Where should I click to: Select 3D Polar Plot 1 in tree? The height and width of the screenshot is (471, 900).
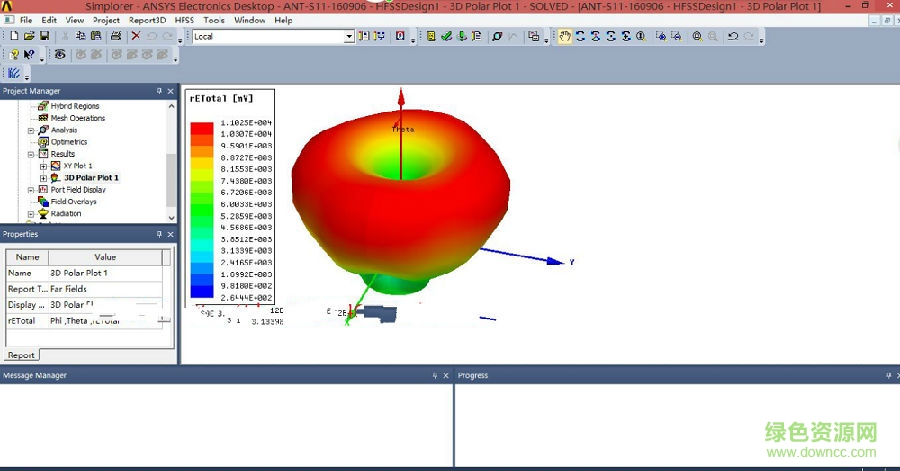pyautogui.click(x=91, y=178)
